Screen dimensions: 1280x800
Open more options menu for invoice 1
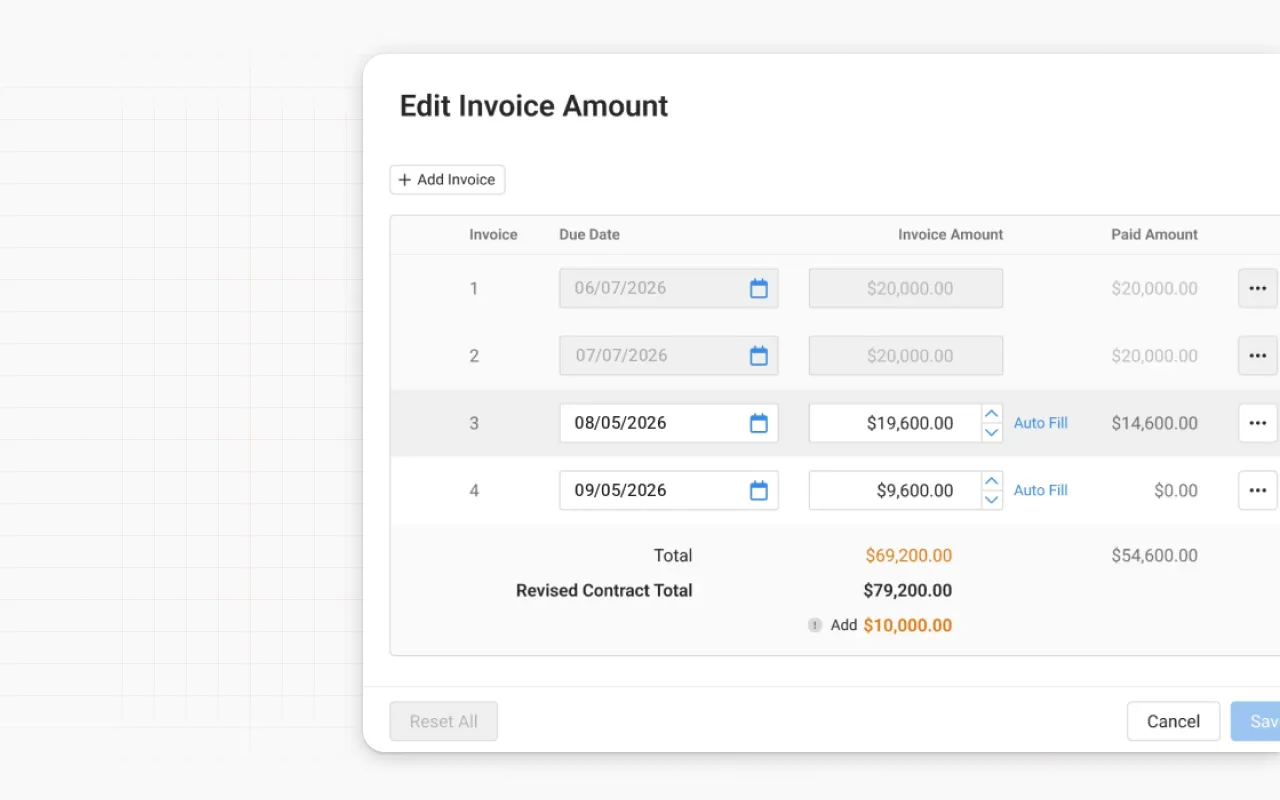coord(1258,288)
